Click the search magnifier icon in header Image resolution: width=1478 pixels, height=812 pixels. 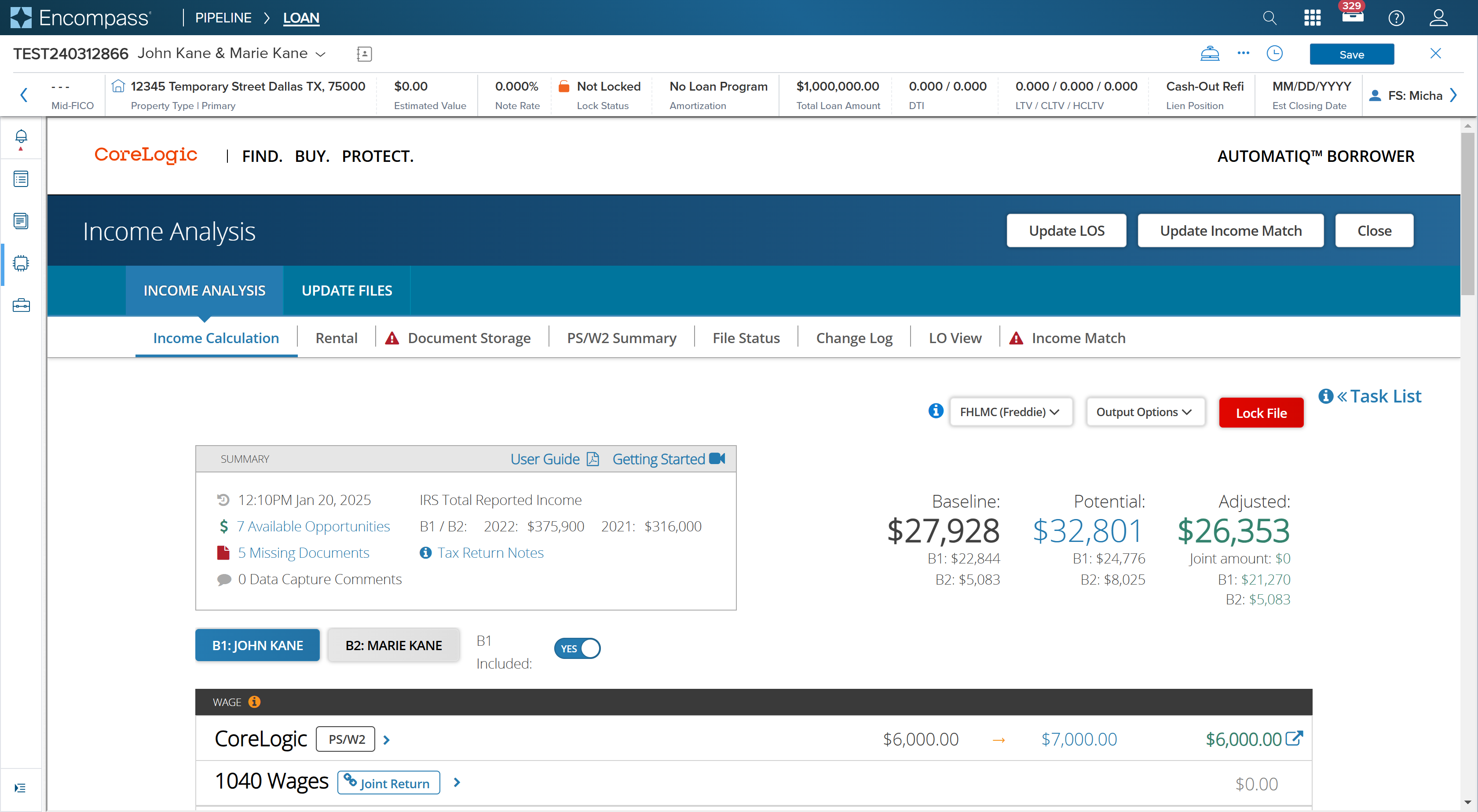click(x=1269, y=18)
